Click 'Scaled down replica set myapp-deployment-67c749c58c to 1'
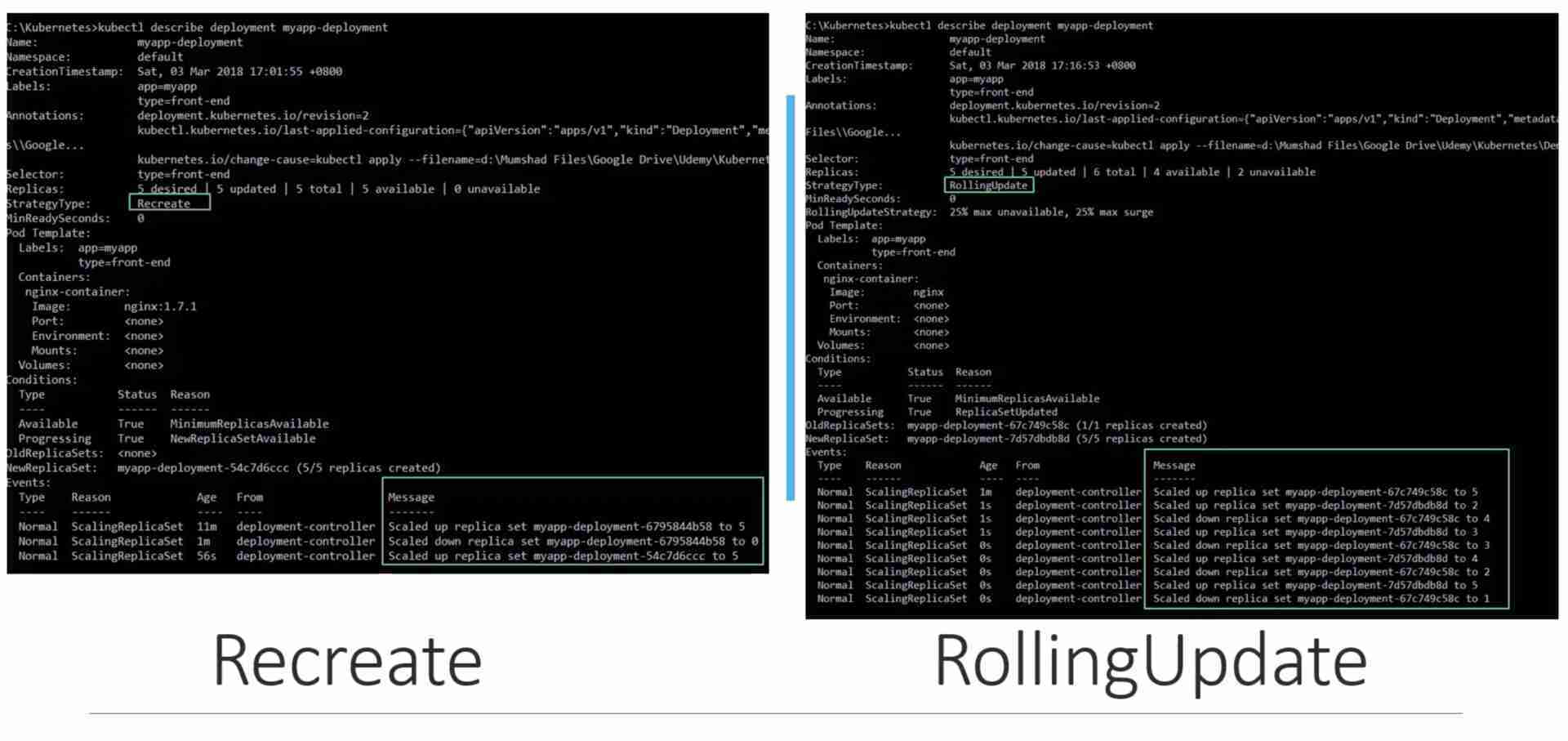Image resolution: width=1568 pixels, height=741 pixels. pyautogui.click(x=1321, y=599)
